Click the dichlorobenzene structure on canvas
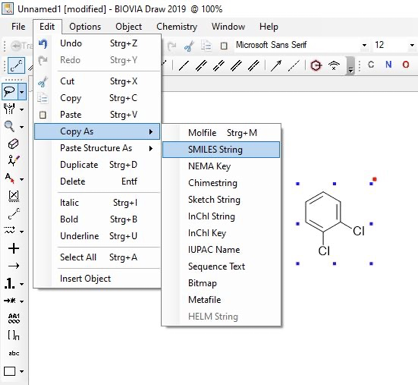Viewport: 418px width, 386px height. pos(335,223)
